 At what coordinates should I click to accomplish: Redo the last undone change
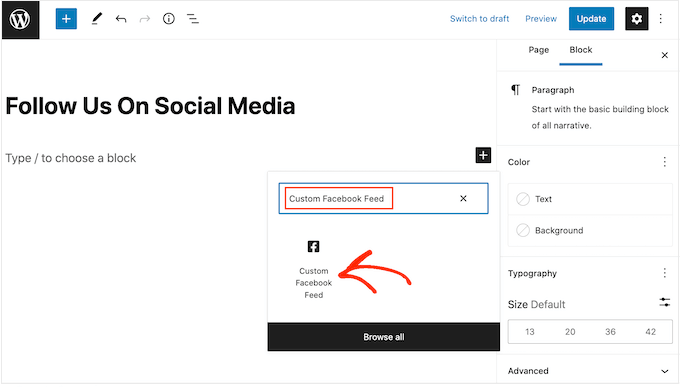click(x=144, y=19)
